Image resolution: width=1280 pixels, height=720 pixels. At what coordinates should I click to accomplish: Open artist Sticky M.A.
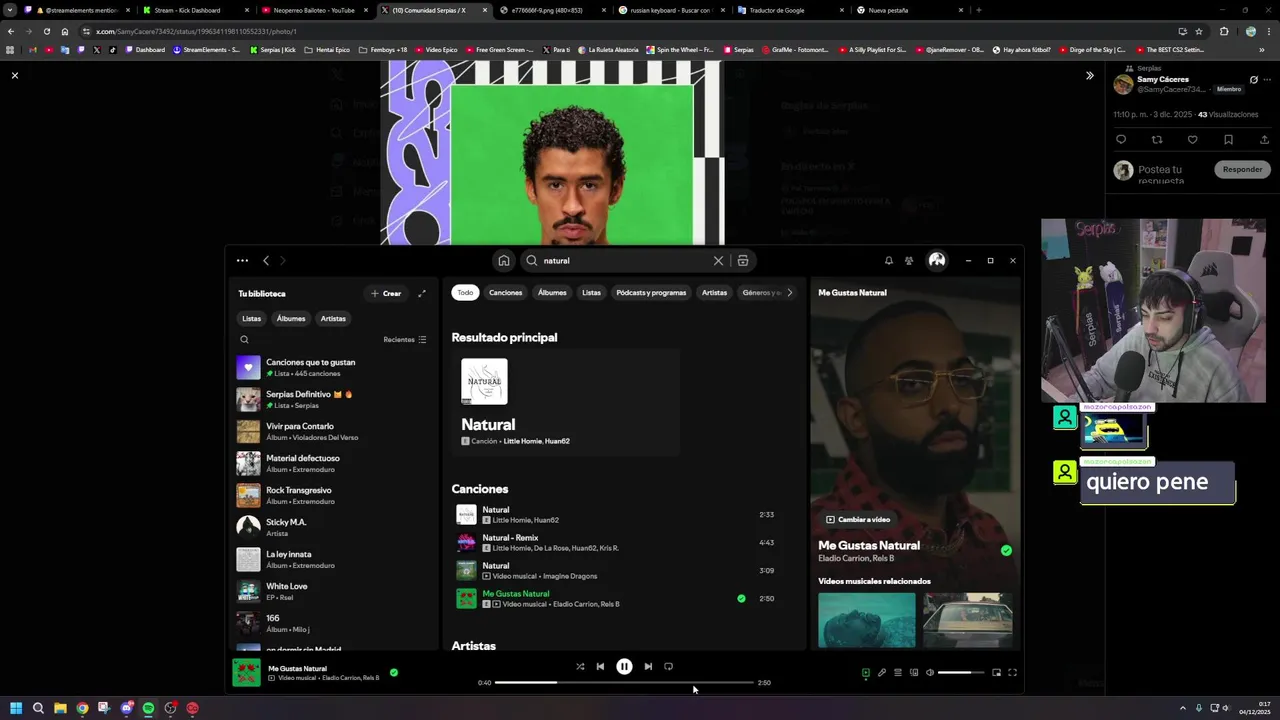click(x=334, y=527)
